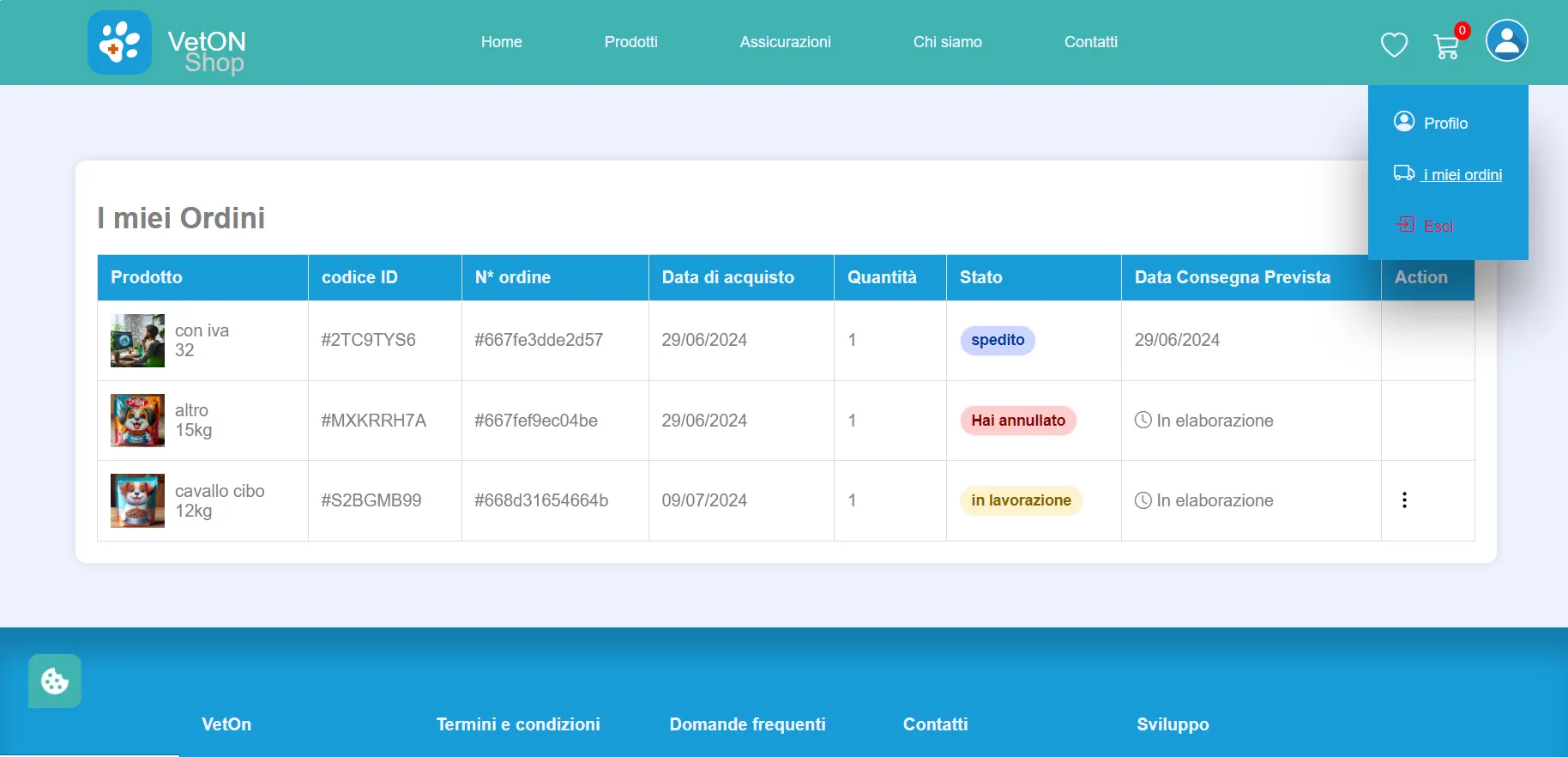Click the con iva product thumbnail
The image size is (1568, 757).
[137, 341]
